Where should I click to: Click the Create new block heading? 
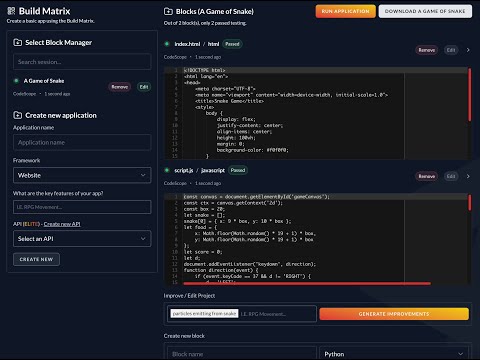(184, 336)
